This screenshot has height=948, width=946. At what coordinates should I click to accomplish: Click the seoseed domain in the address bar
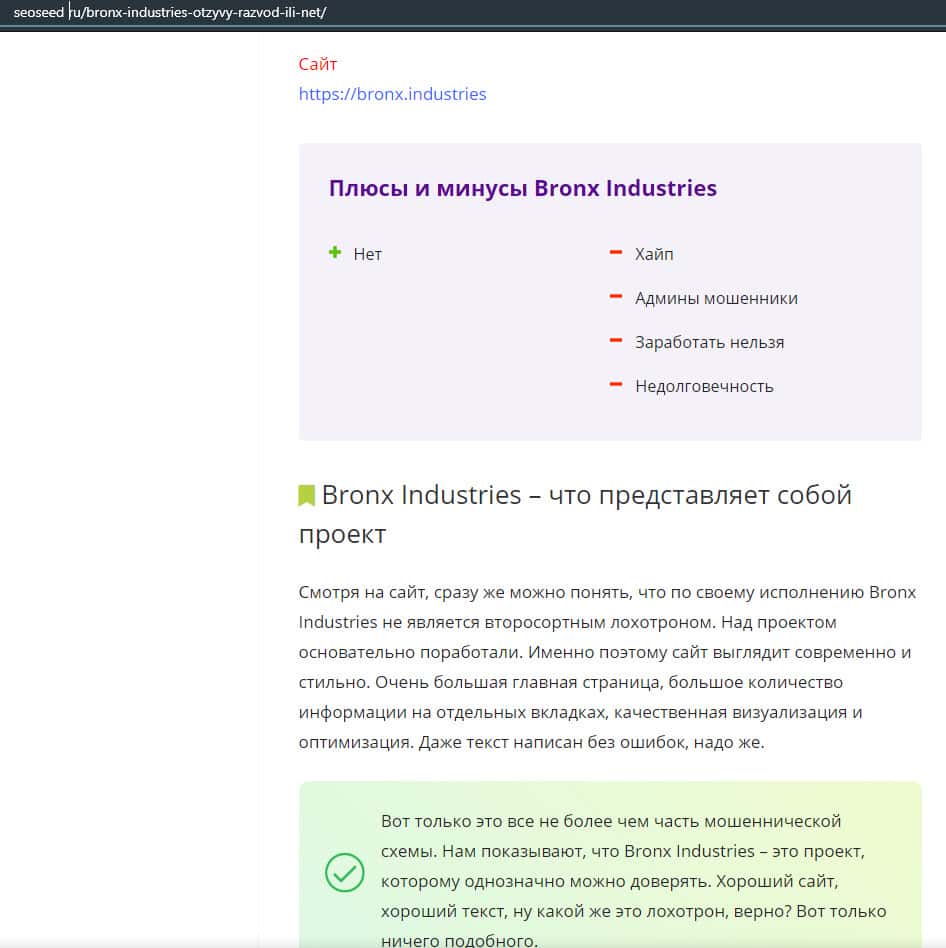tap(38, 12)
